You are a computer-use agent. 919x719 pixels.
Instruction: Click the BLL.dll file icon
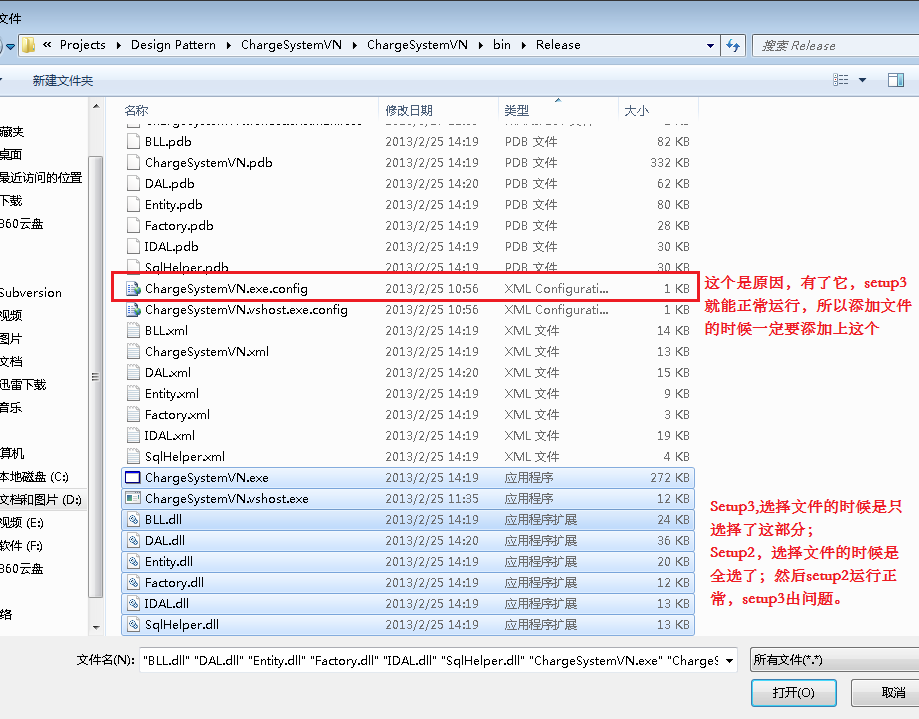click(134, 520)
